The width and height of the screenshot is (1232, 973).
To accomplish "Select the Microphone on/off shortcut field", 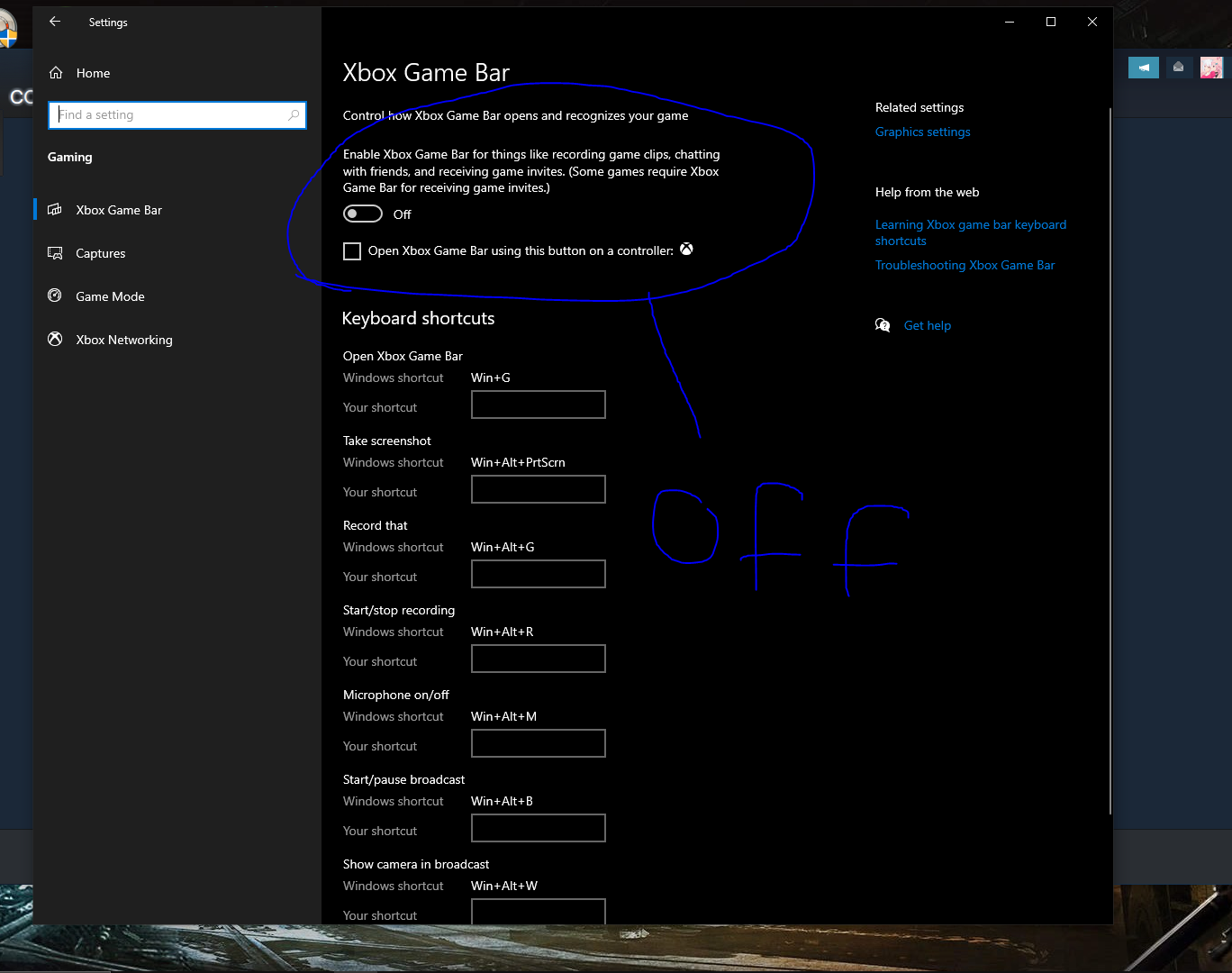I will (539, 743).
